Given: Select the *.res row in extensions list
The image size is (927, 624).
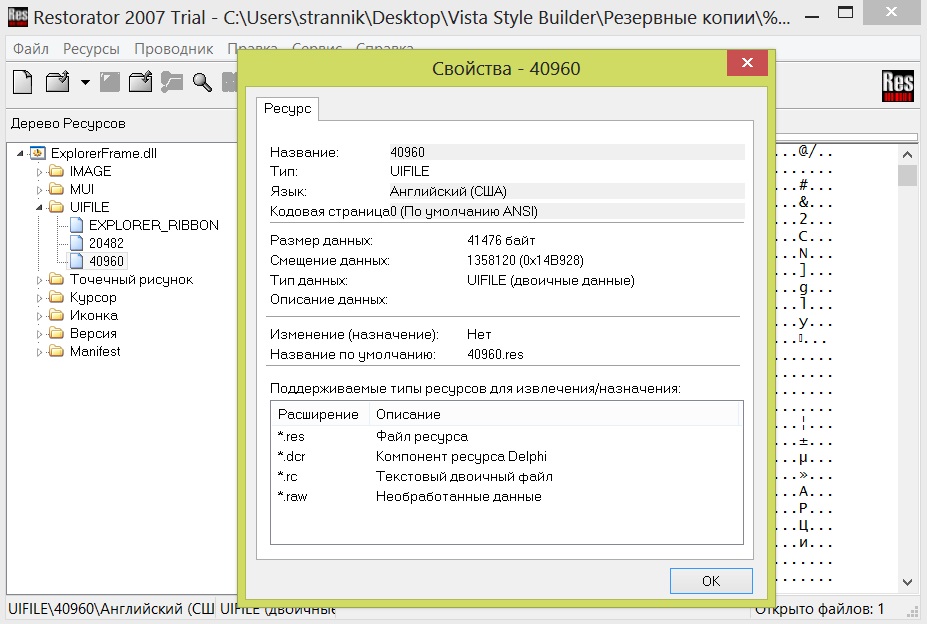Looking at the screenshot, I should [x=507, y=437].
